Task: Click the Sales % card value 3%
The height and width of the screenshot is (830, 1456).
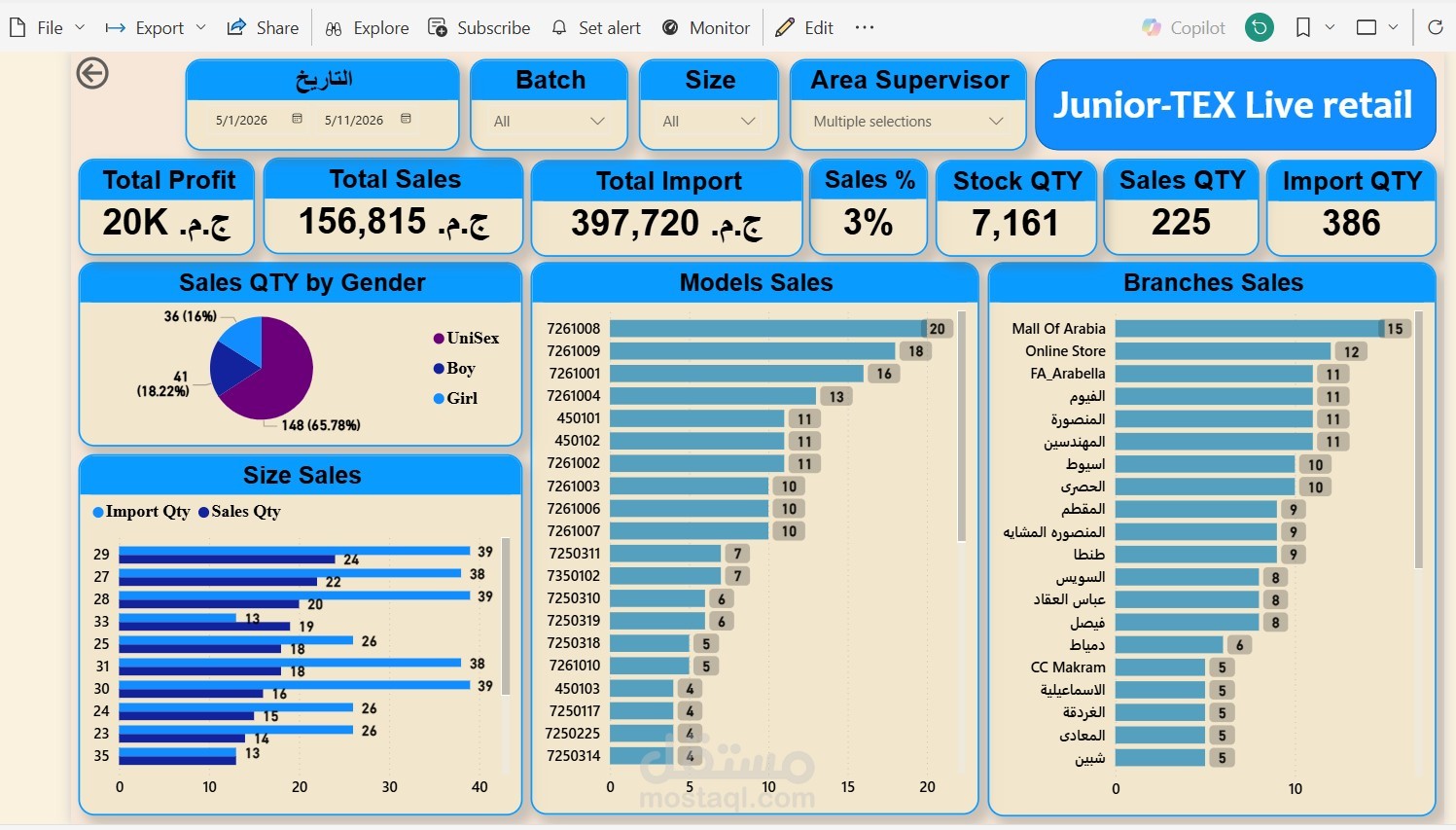Action: point(868,223)
